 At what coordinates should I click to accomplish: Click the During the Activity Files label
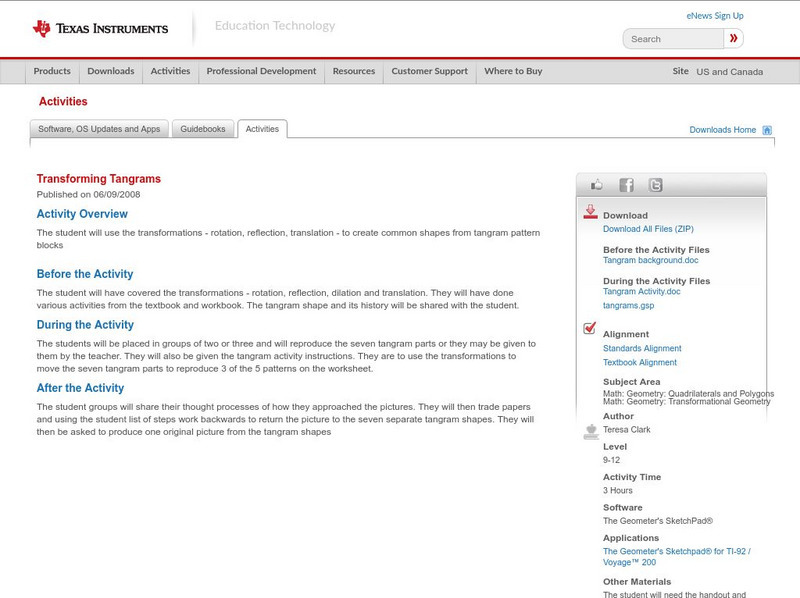656,281
